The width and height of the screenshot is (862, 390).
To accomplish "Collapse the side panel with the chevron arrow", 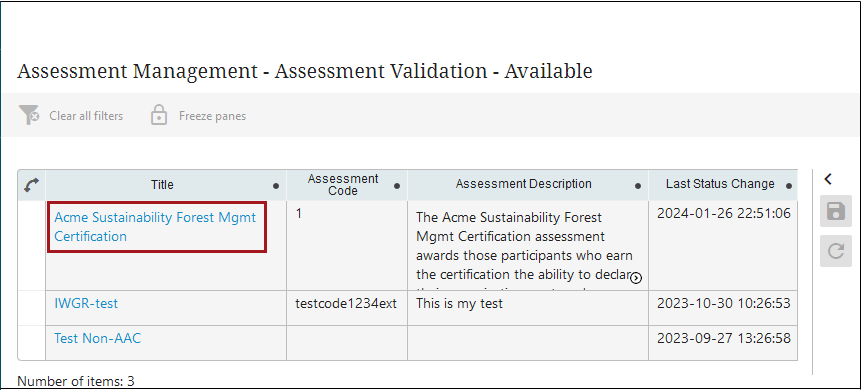I will 828,179.
